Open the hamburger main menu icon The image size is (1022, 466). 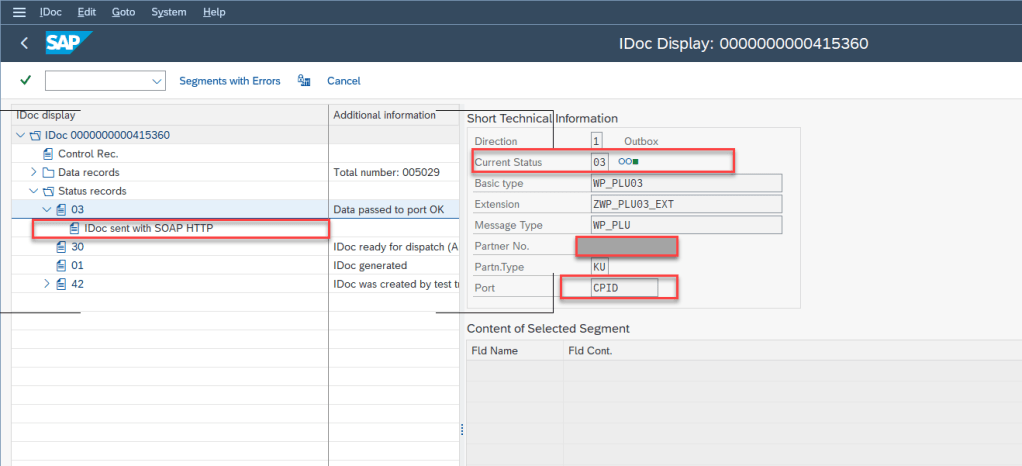point(18,12)
